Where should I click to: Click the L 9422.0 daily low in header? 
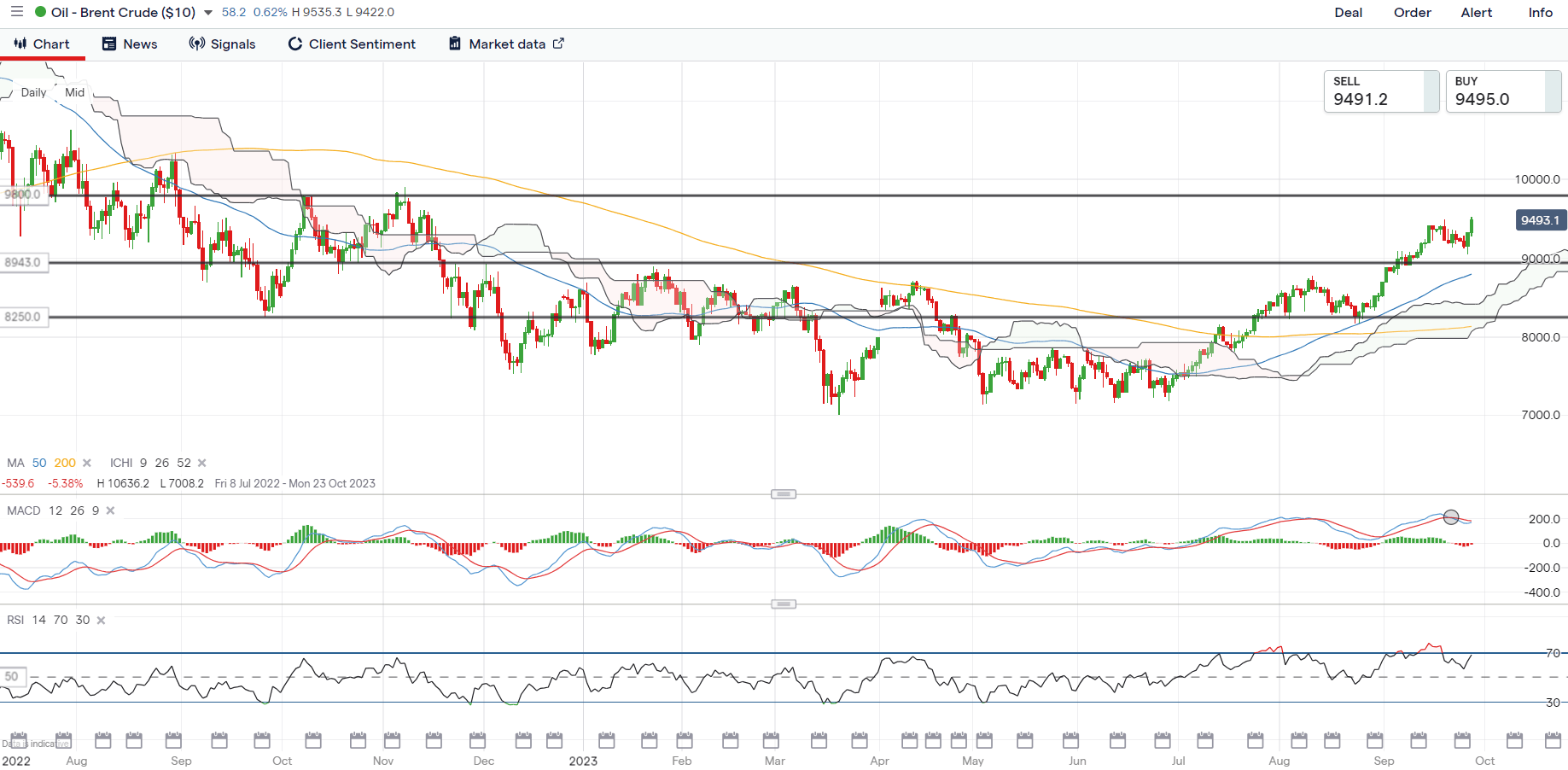[370, 12]
